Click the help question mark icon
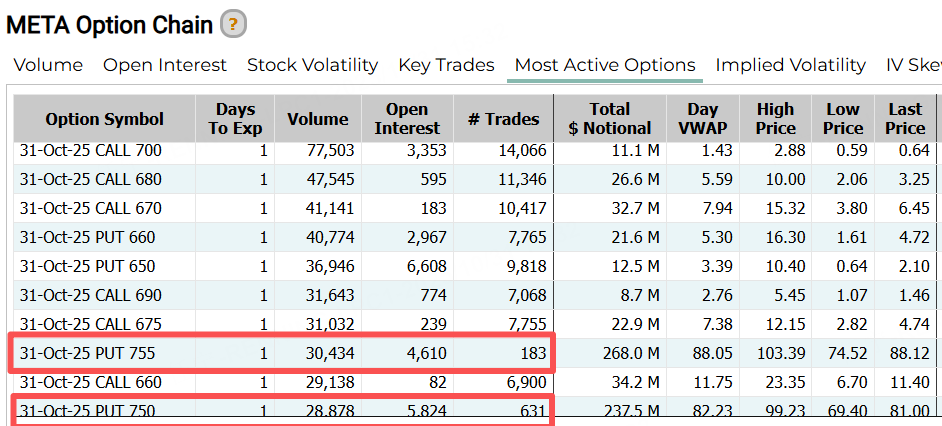The height and width of the screenshot is (426, 942). pos(233,24)
